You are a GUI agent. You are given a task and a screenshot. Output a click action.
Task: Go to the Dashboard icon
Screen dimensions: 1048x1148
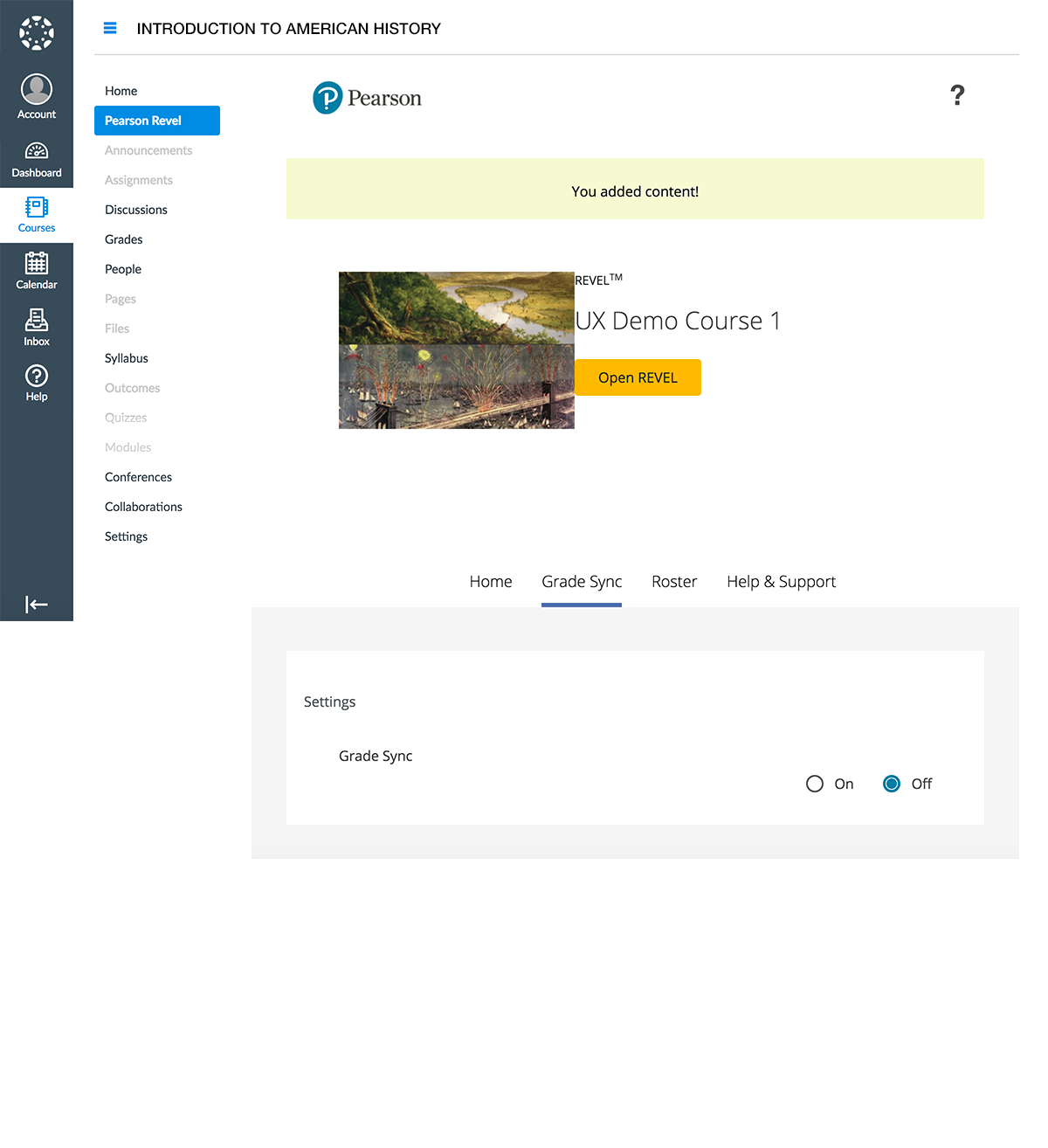pyautogui.click(x=37, y=159)
